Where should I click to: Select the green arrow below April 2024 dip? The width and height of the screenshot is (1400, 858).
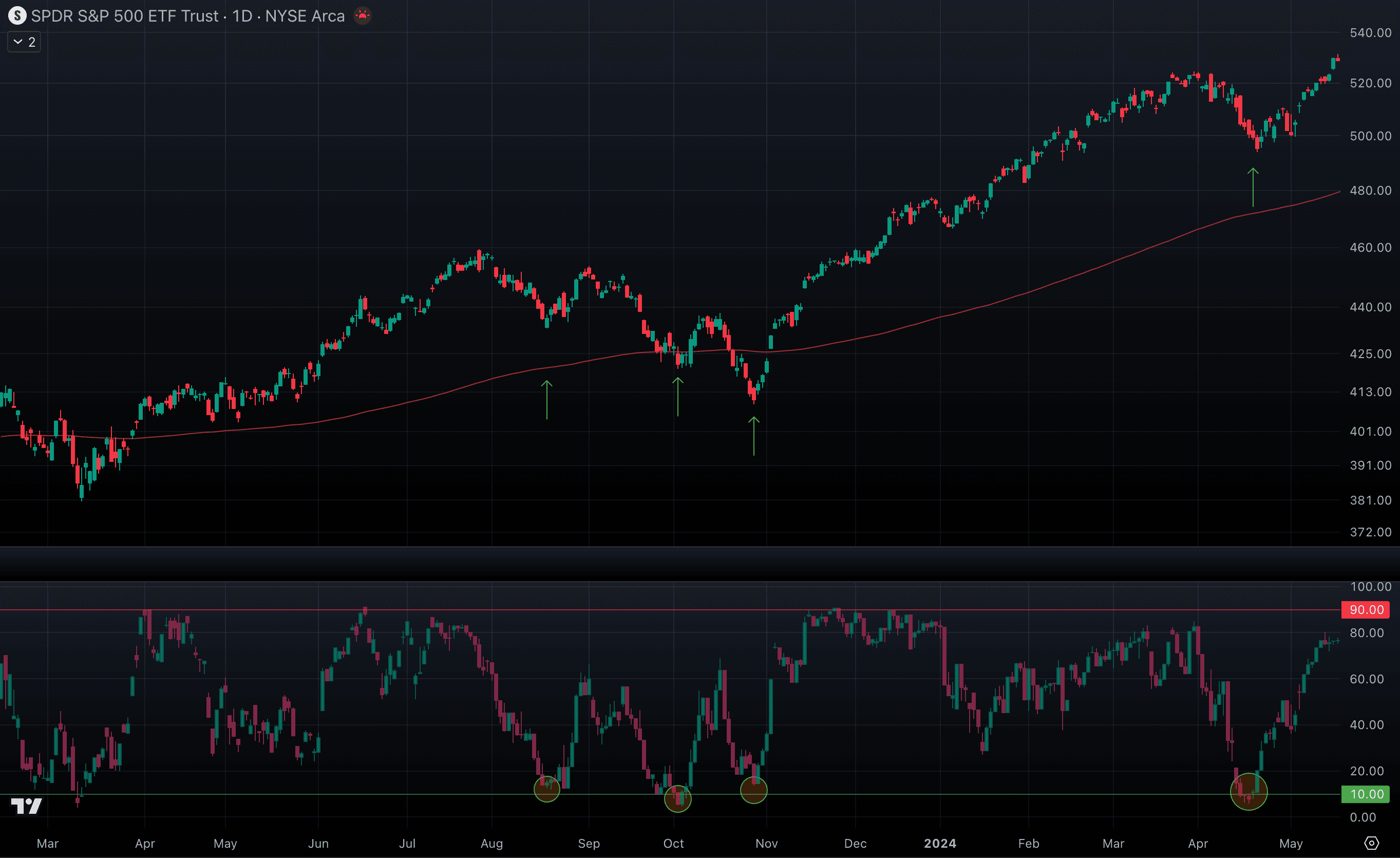coord(1253,188)
